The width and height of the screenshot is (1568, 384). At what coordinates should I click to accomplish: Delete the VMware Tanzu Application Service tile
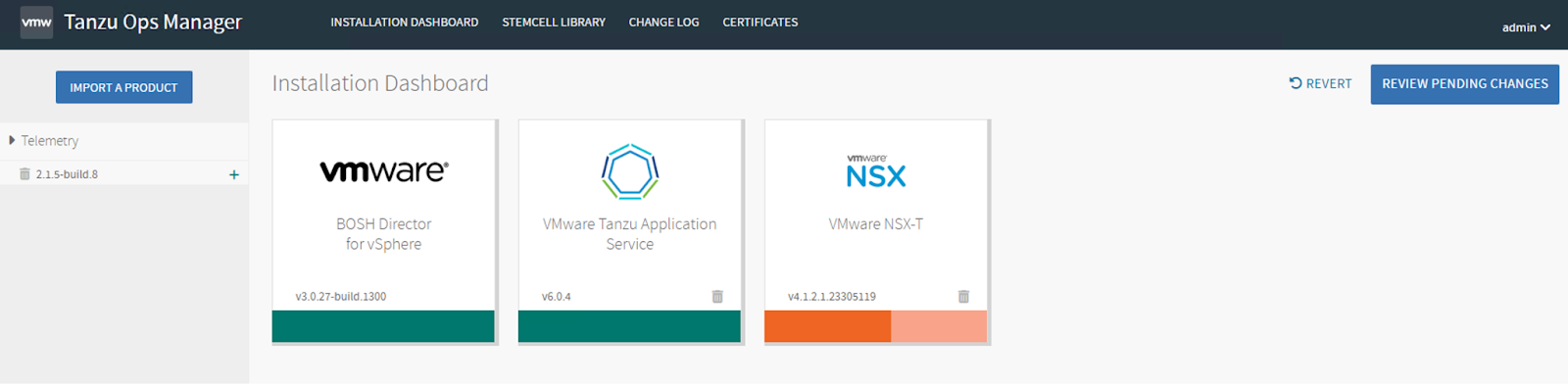[717, 296]
